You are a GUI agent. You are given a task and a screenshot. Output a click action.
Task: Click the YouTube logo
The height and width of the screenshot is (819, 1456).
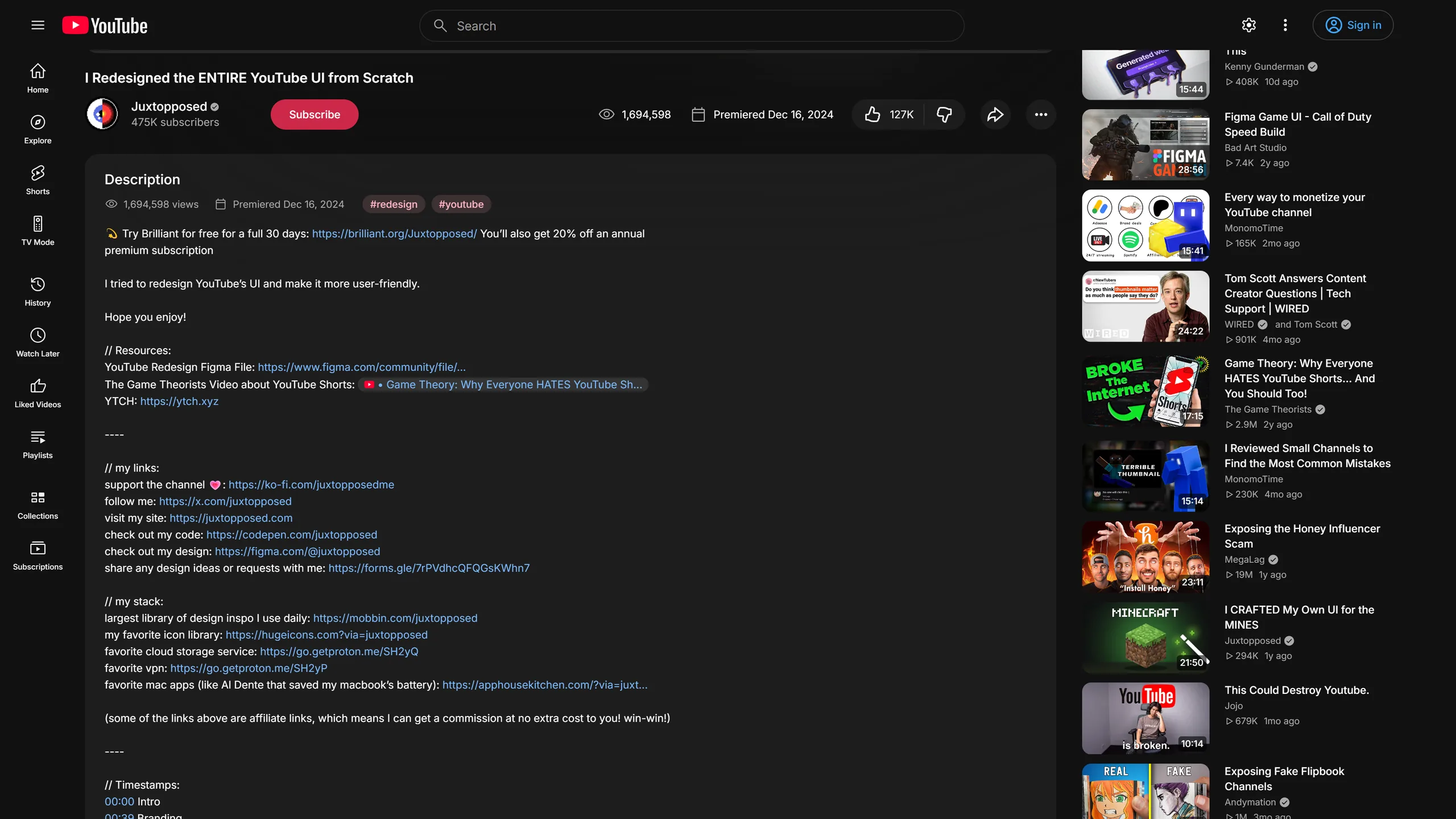pos(105,26)
